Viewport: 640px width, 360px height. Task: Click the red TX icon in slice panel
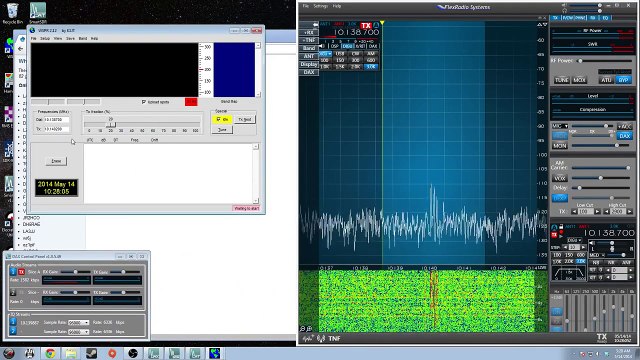[554, 235]
